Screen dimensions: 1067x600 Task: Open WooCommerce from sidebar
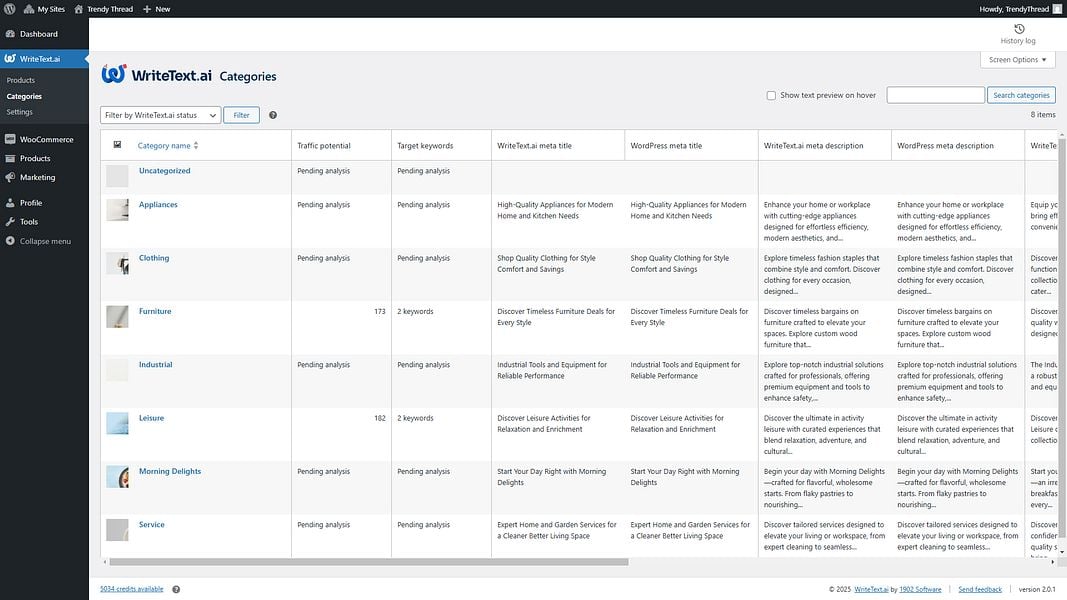(44, 139)
